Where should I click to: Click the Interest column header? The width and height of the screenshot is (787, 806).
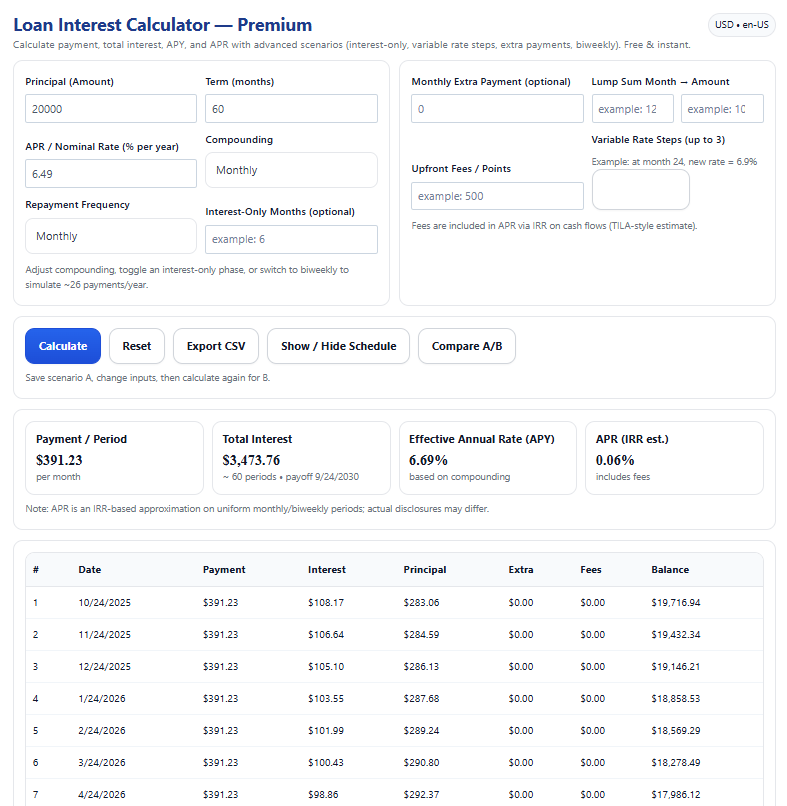pos(327,570)
